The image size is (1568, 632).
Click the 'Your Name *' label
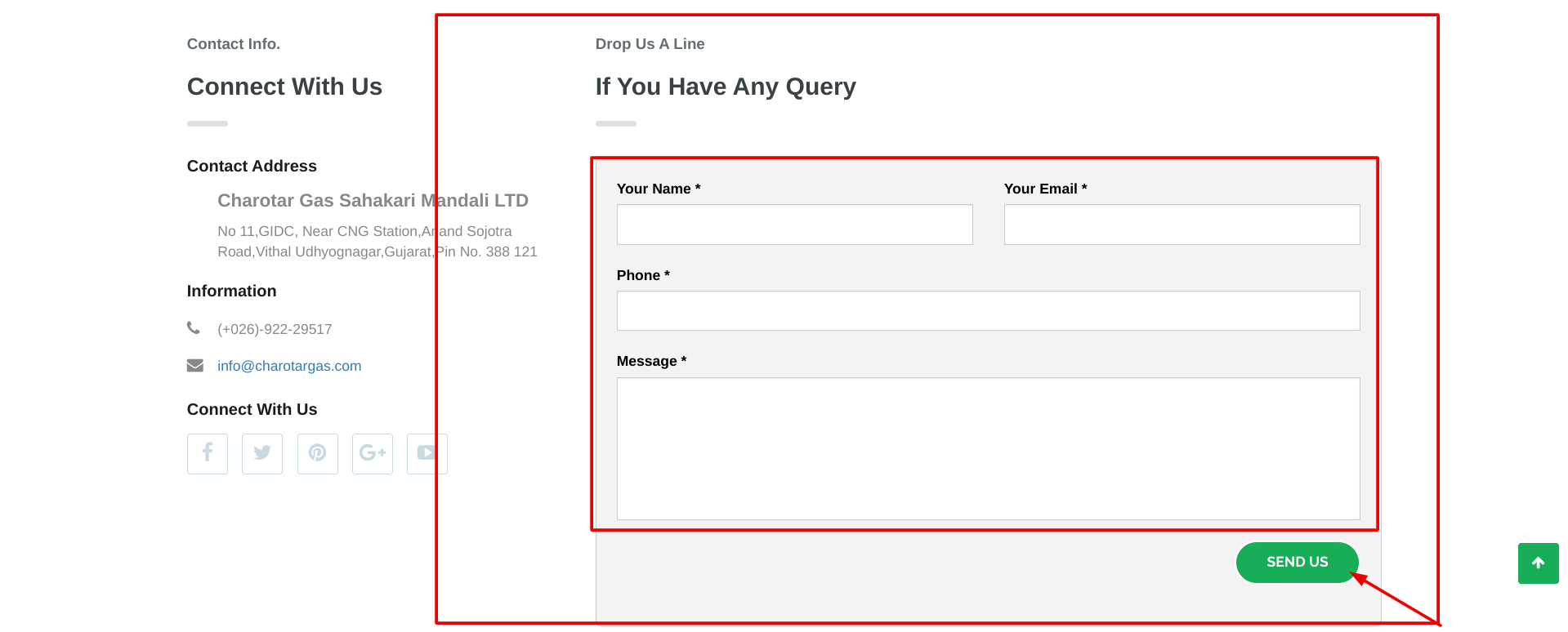click(x=659, y=189)
